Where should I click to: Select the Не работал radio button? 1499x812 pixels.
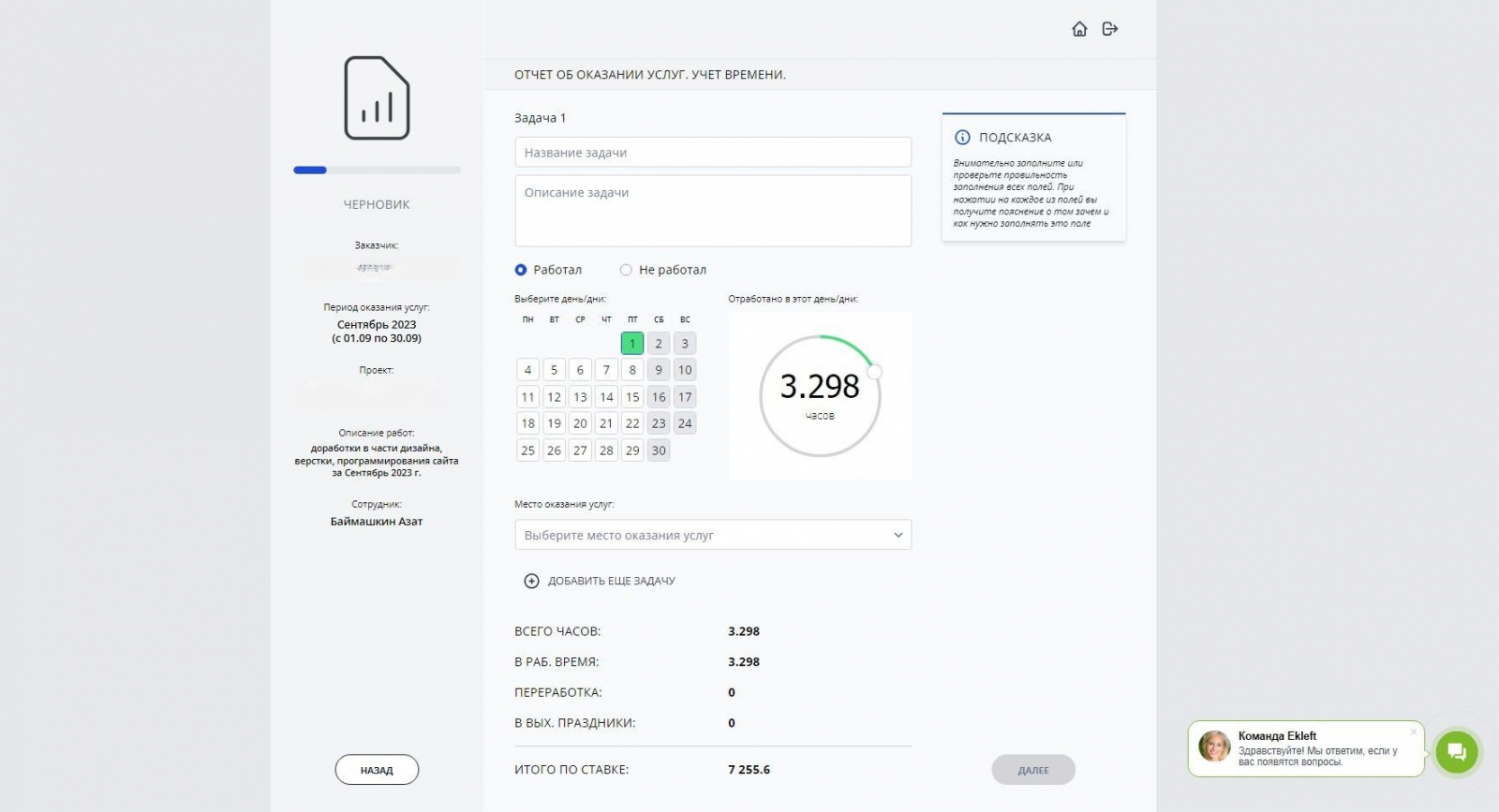click(x=626, y=270)
